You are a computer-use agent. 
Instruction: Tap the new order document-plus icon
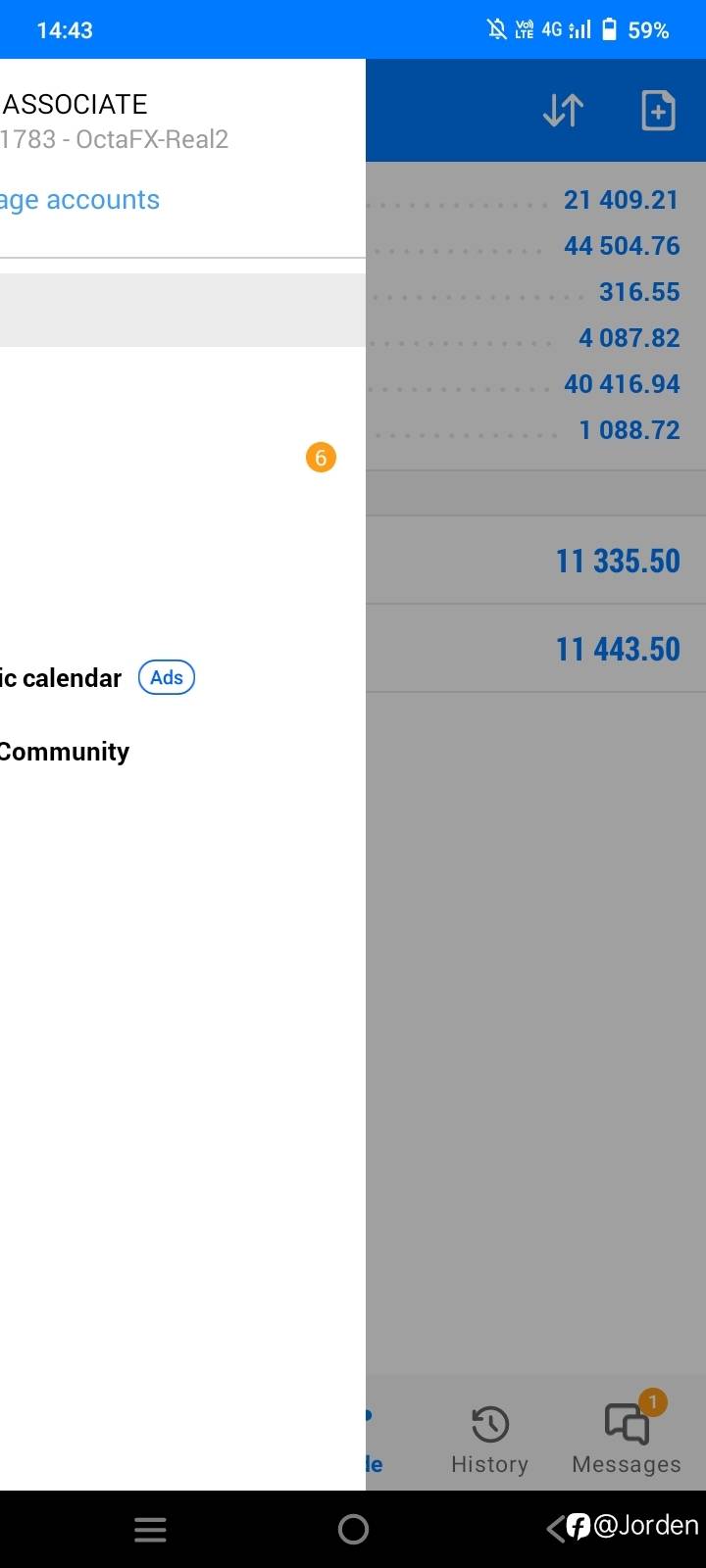pos(658,111)
